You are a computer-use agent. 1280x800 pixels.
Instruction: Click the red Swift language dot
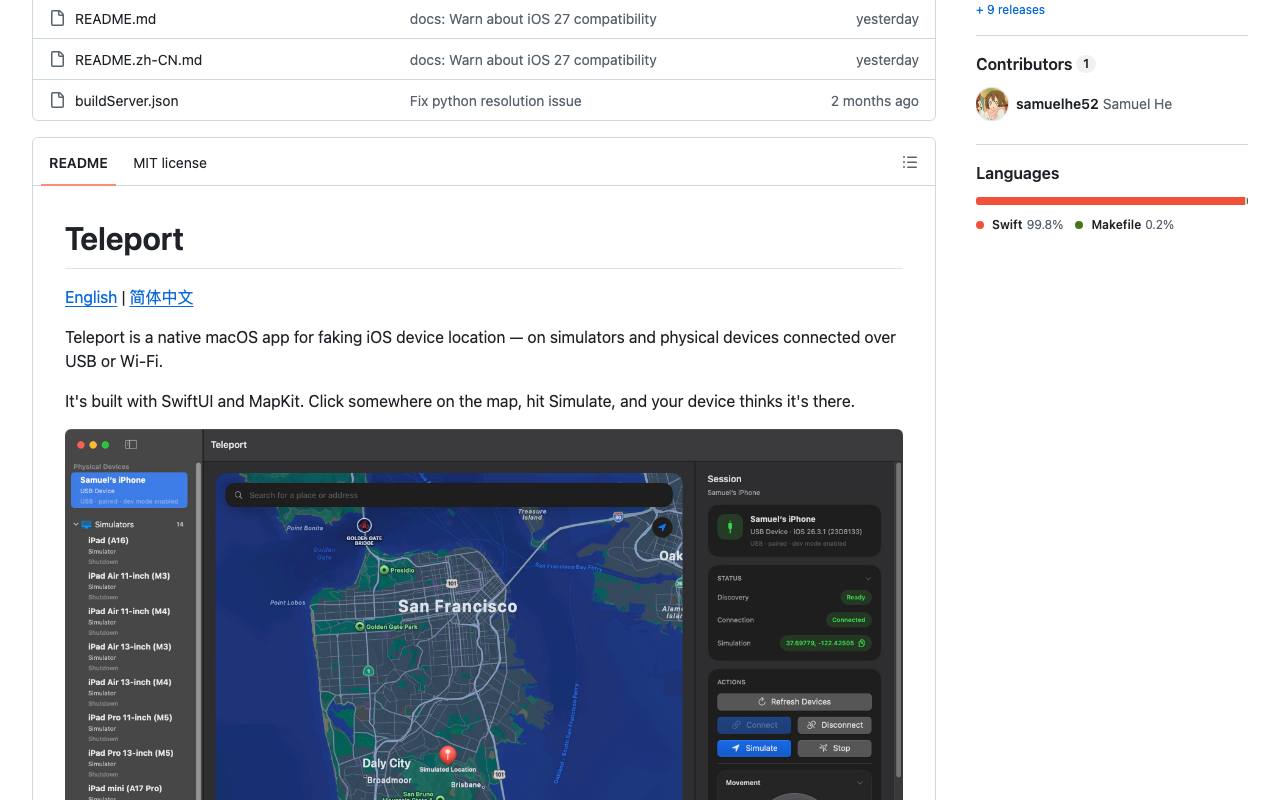980,225
